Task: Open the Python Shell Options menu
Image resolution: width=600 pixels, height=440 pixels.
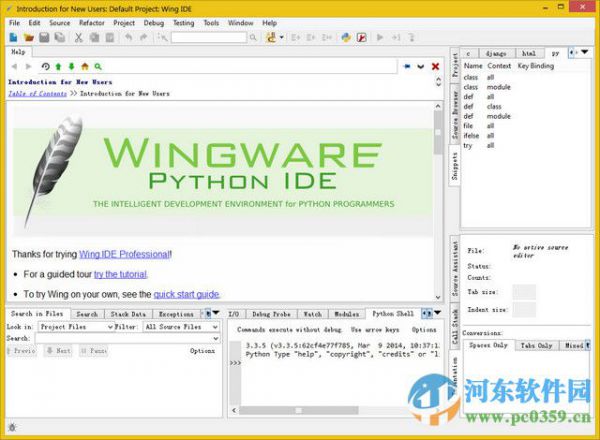Action: pyautogui.click(x=424, y=329)
